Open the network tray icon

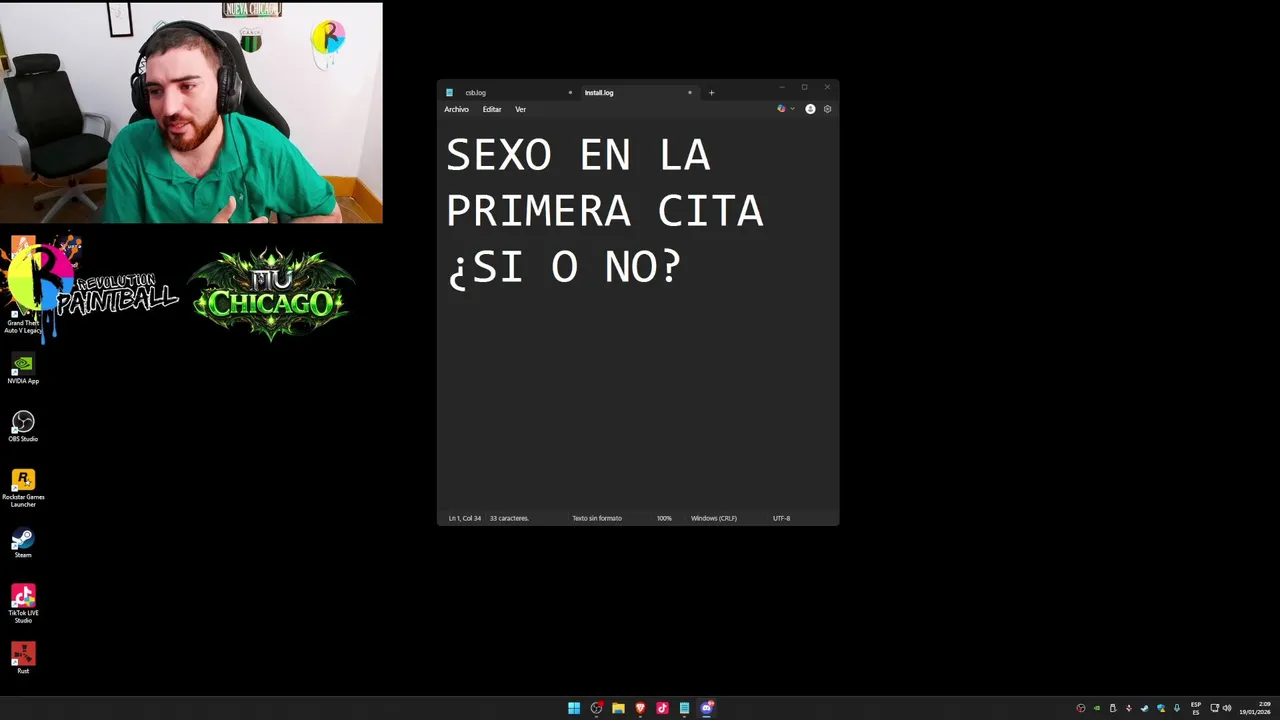coord(1214,708)
